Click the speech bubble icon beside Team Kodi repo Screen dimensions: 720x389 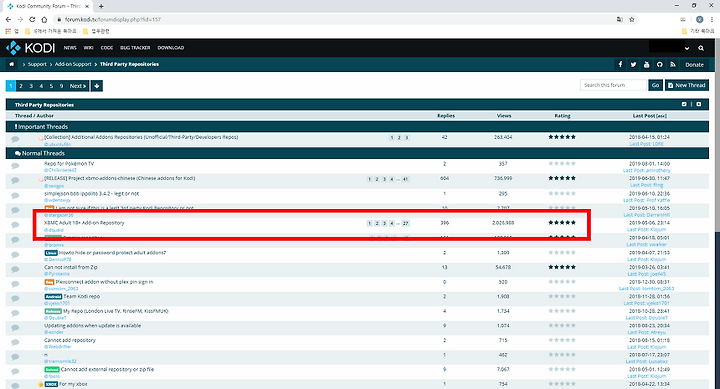coord(15,299)
